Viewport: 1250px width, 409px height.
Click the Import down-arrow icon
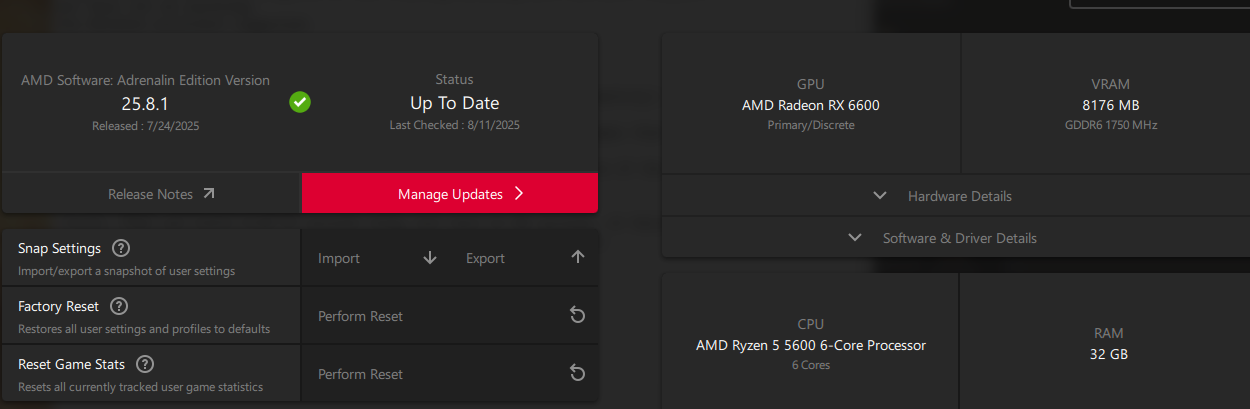pyautogui.click(x=430, y=258)
